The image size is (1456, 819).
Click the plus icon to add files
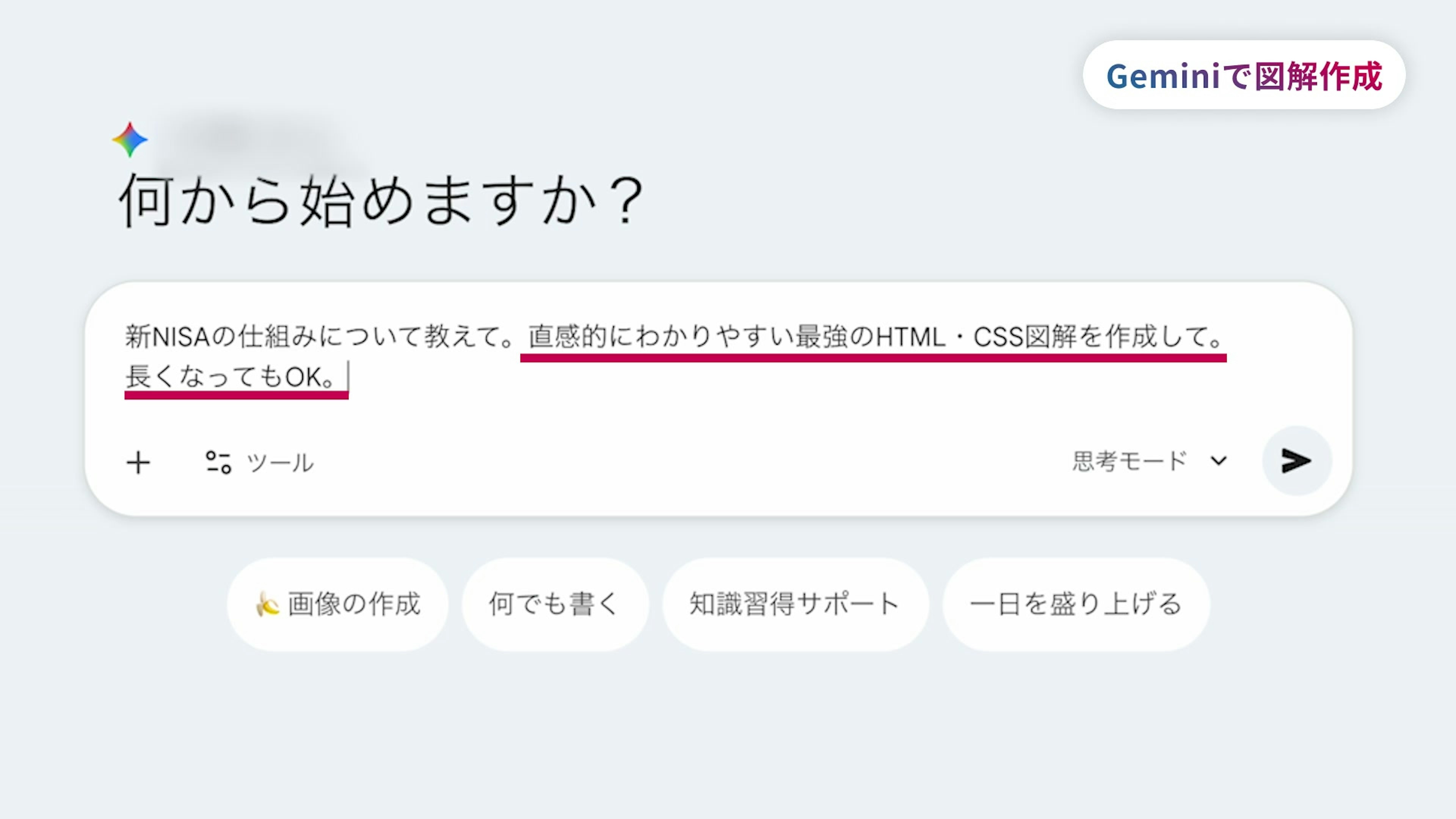tap(138, 462)
